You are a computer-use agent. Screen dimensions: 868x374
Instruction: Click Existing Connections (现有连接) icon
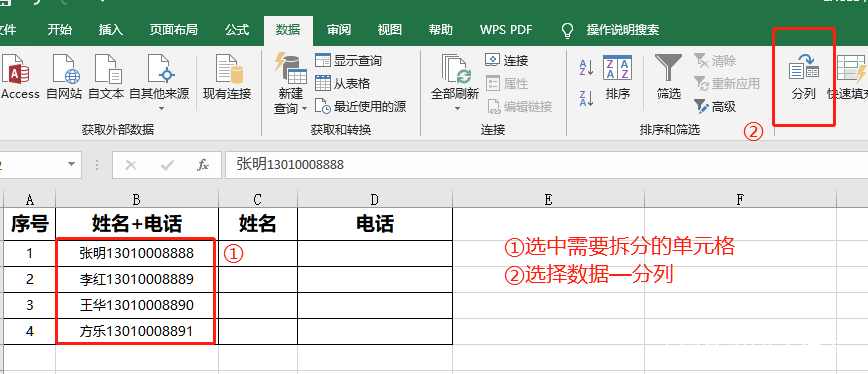click(x=227, y=77)
